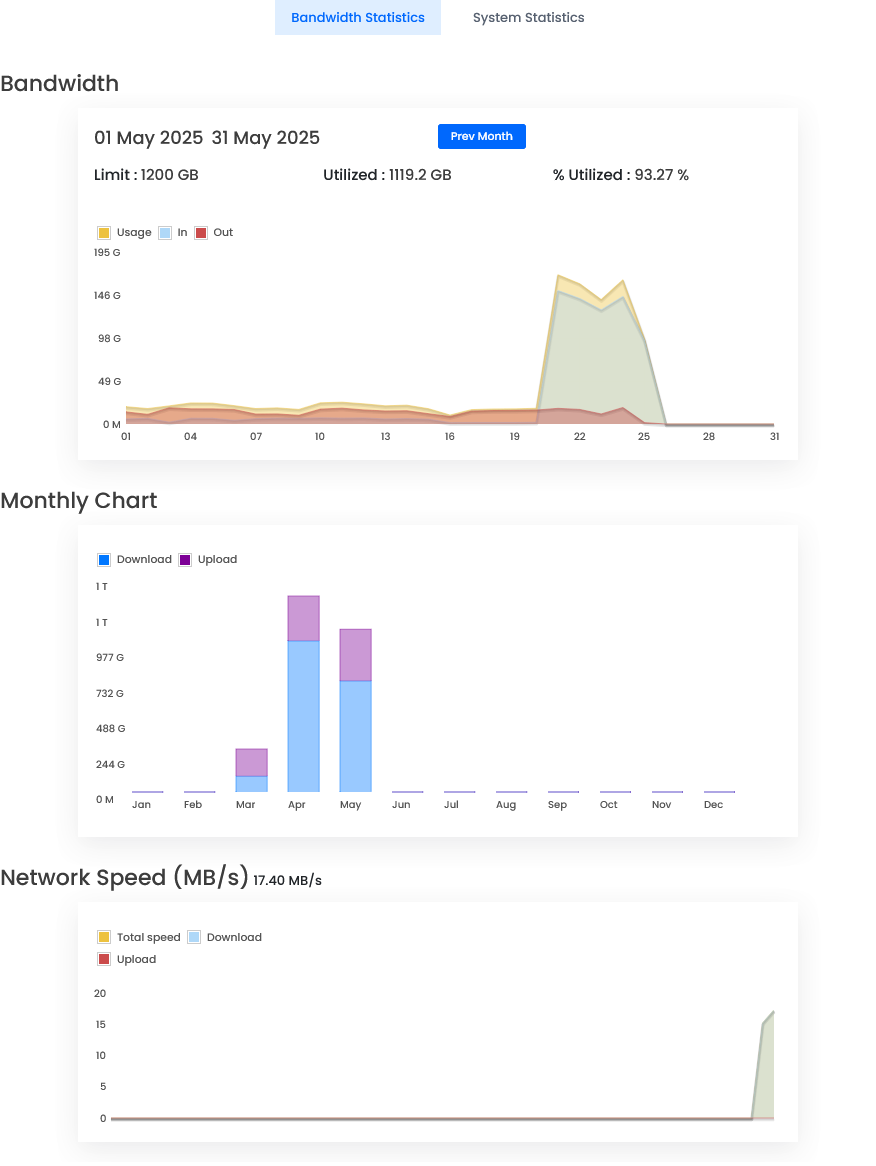Toggle the Usage legend in Bandwidth chart
The image size is (876, 1166).
click(124, 232)
